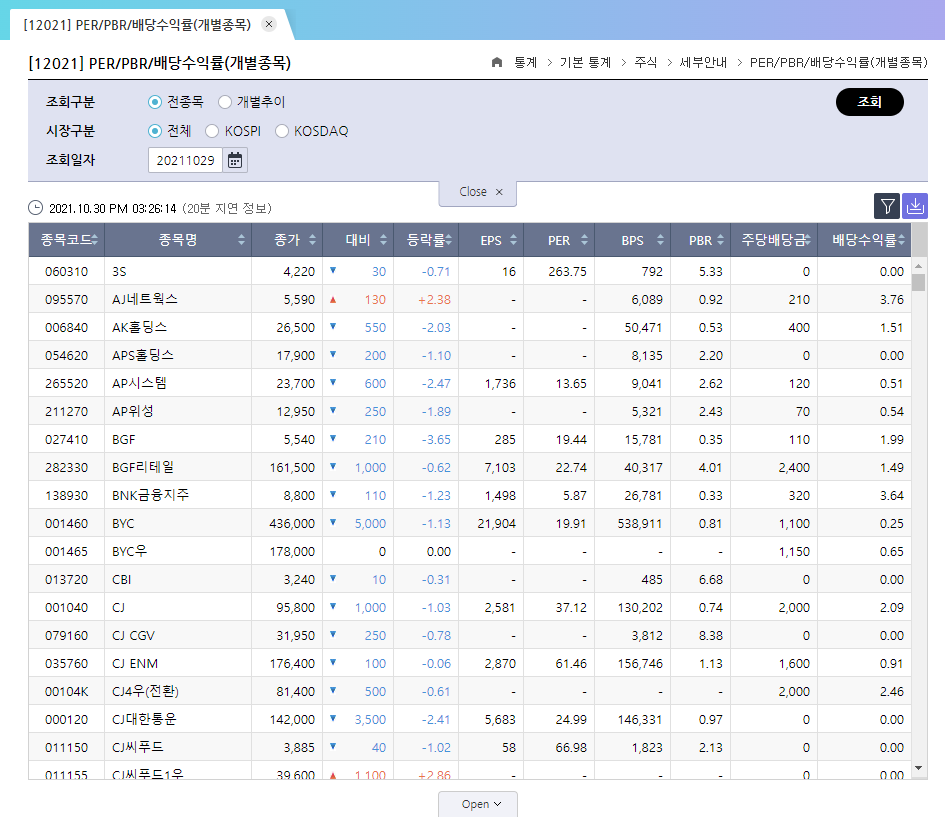Viewport: 945px width, 817px height.
Task: Open 통계 in the breadcrumb
Action: 526,62
